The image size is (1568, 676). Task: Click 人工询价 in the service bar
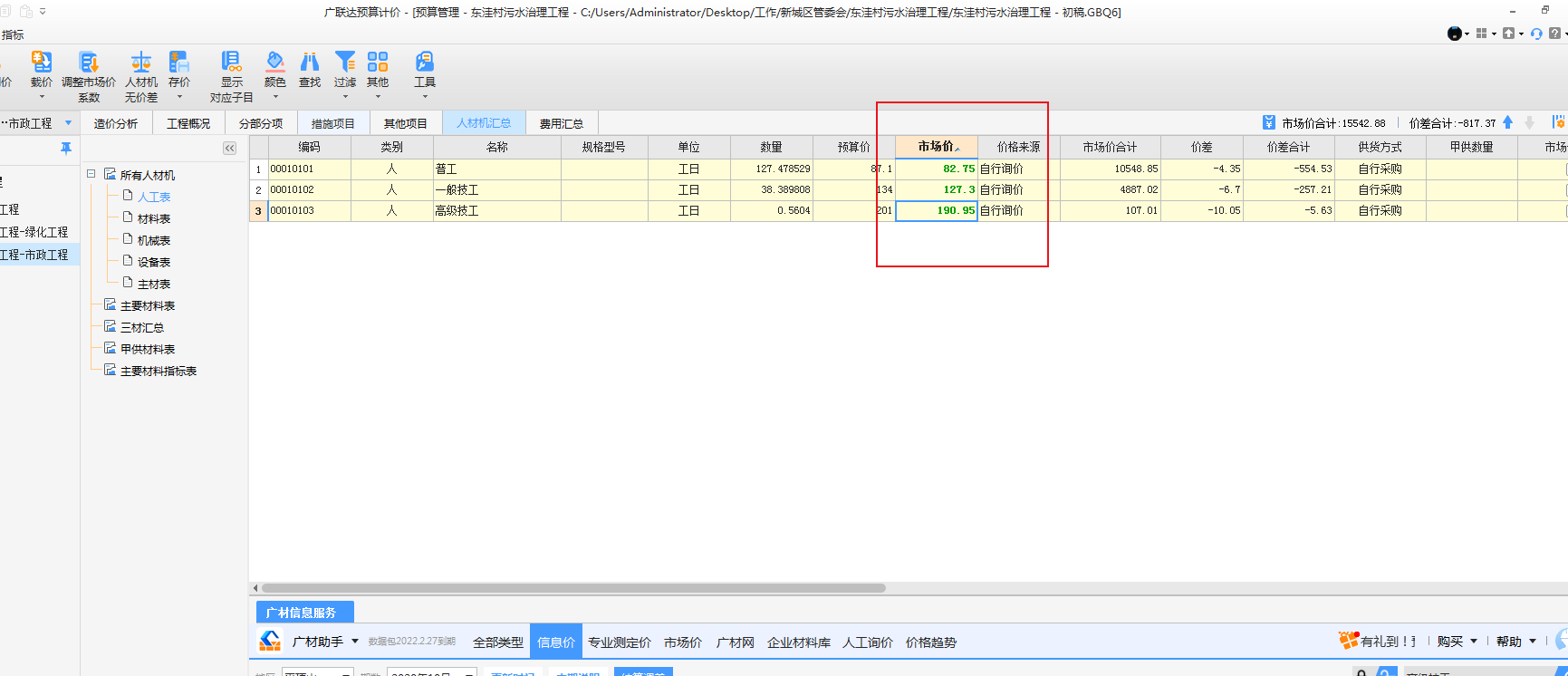(x=868, y=642)
